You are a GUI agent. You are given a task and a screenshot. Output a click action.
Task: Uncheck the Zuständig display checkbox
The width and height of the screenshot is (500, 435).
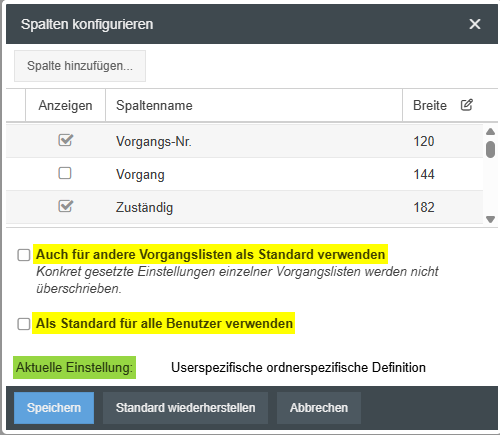tap(65, 206)
